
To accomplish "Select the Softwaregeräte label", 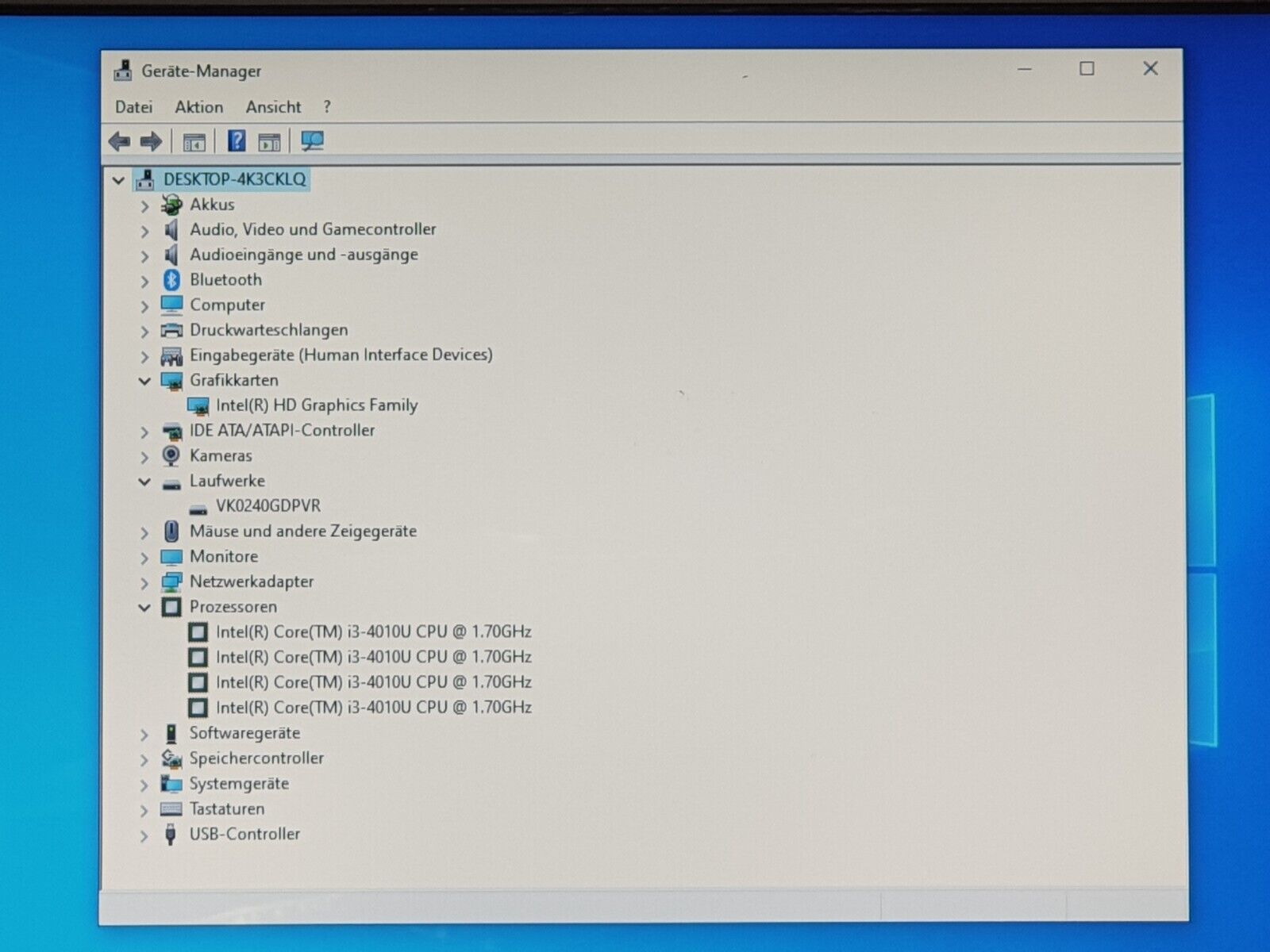I will coord(244,734).
